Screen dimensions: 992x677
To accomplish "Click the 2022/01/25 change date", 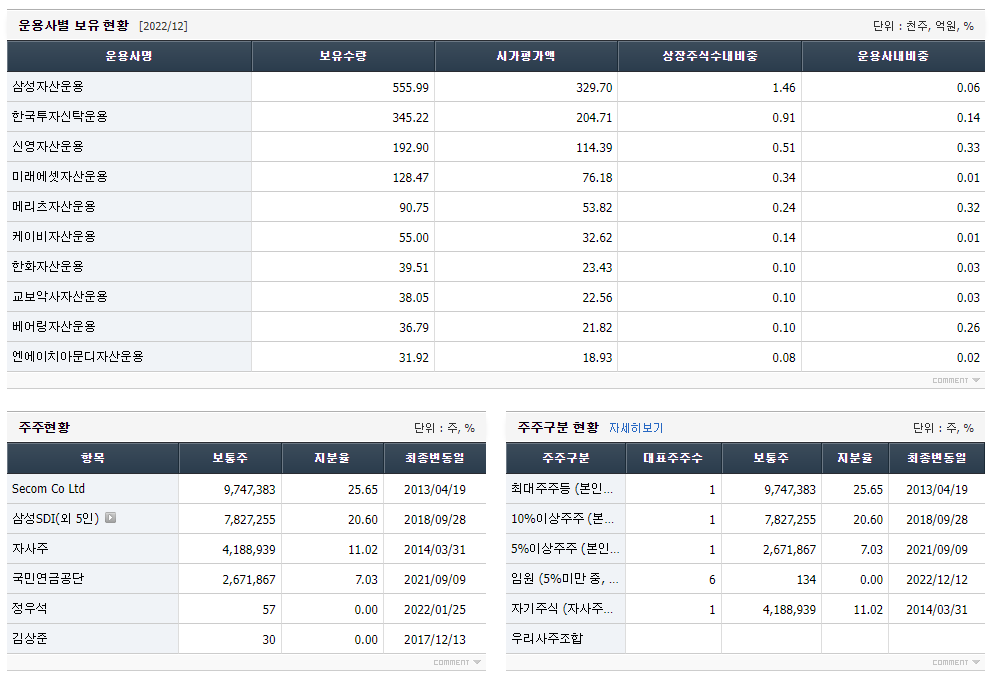I will 435,610.
